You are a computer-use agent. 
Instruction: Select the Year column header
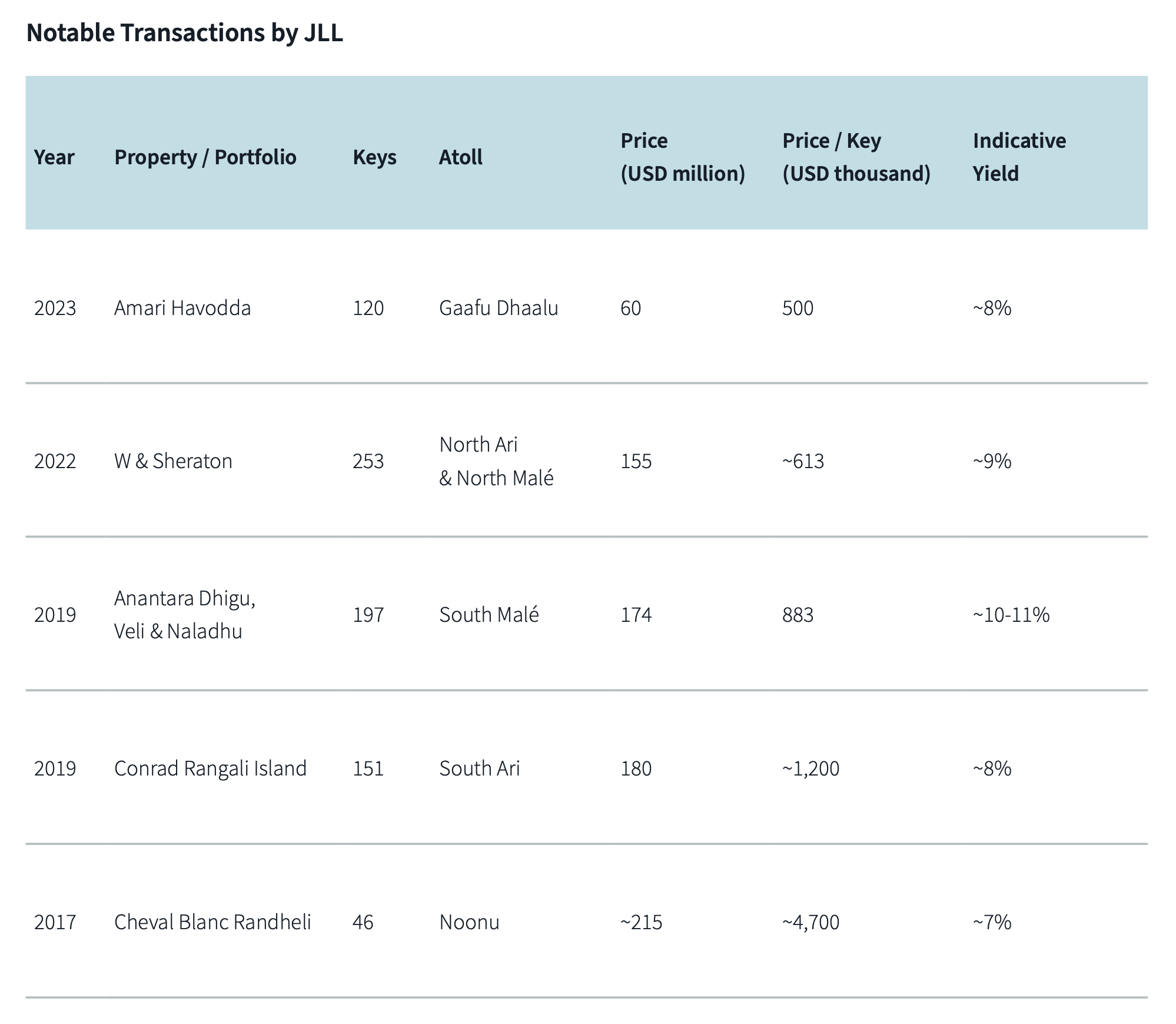coord(54,157)
